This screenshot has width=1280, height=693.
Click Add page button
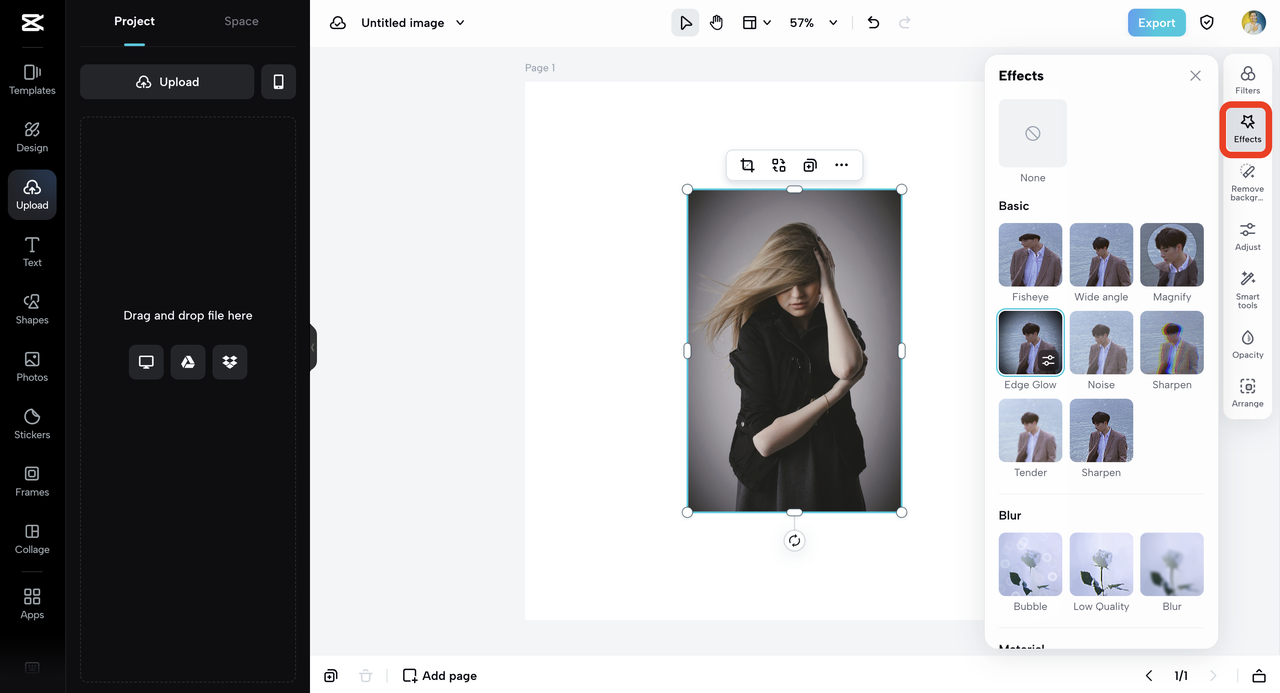pyautogui.click(x=439, y=676)
